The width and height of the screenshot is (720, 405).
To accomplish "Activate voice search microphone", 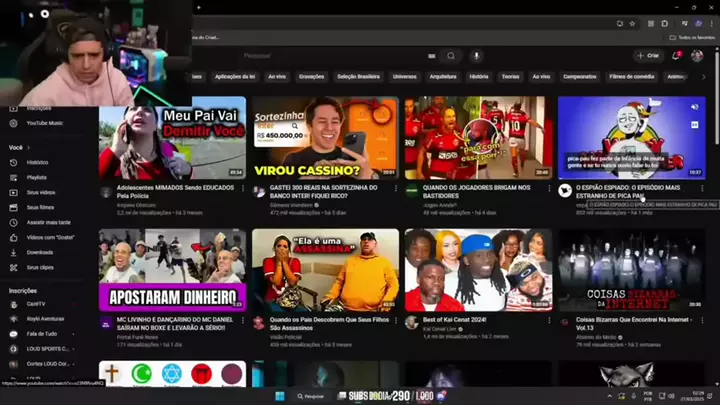I will [x=476, y=56].
